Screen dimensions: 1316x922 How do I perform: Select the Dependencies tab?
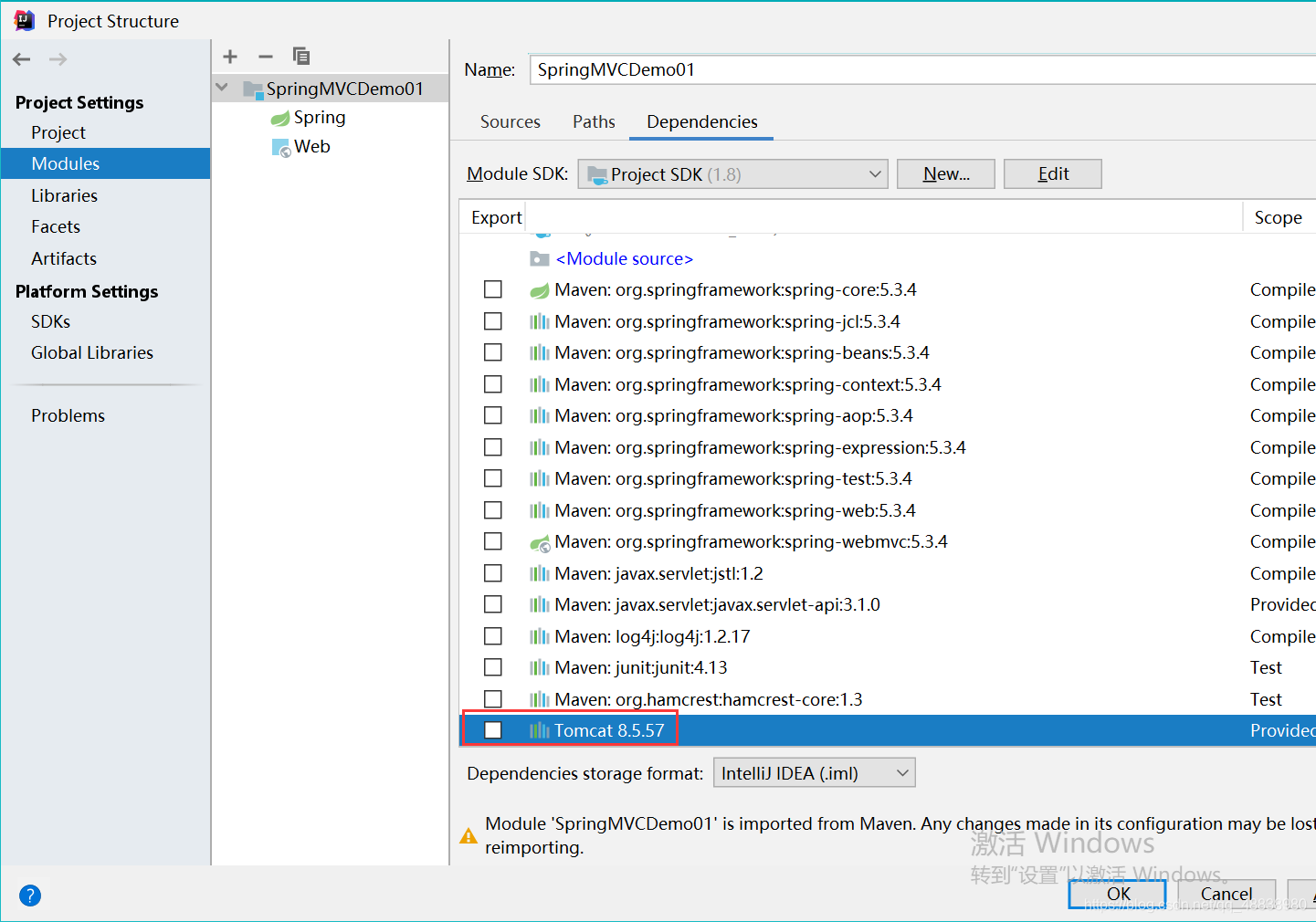click(701, 121)
